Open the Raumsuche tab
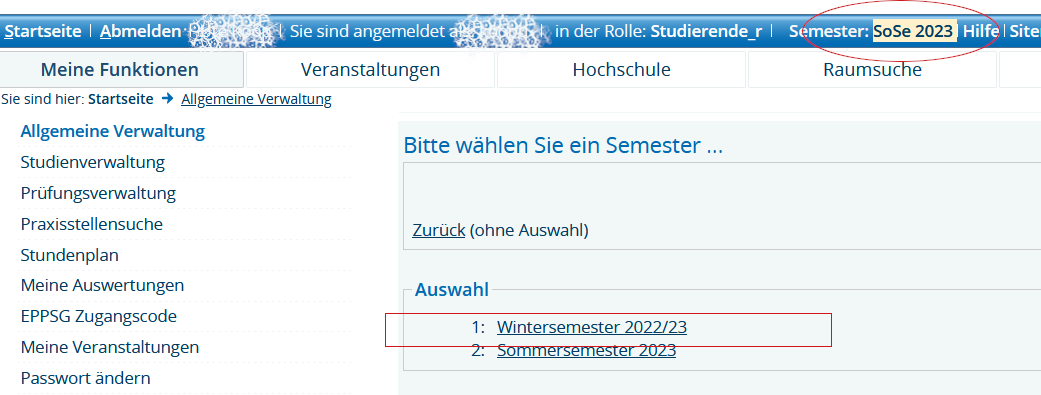Viewport: 1041px width, 395px height. coord(872,70)
